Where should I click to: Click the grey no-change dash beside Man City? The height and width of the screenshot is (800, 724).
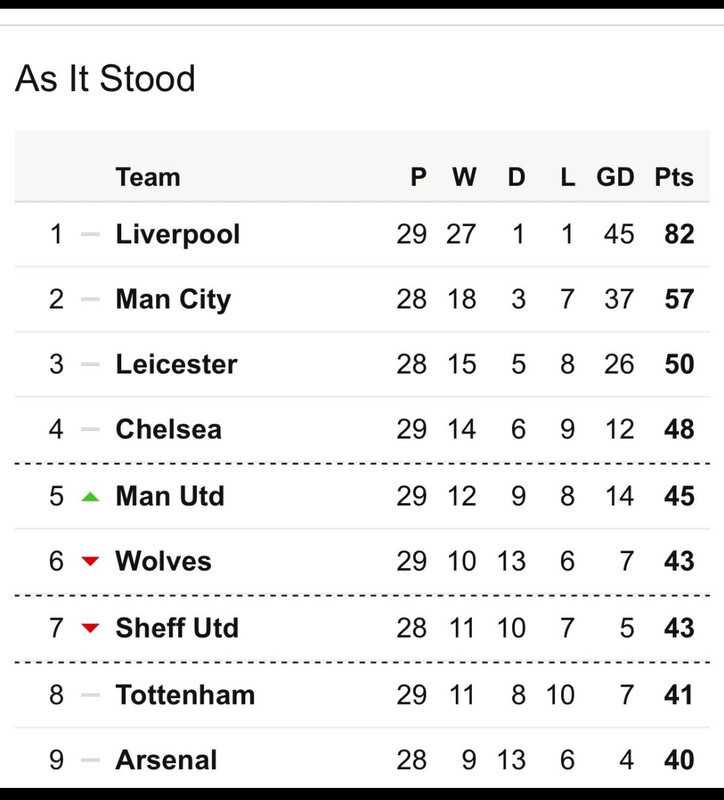click(x=90, y=299)
